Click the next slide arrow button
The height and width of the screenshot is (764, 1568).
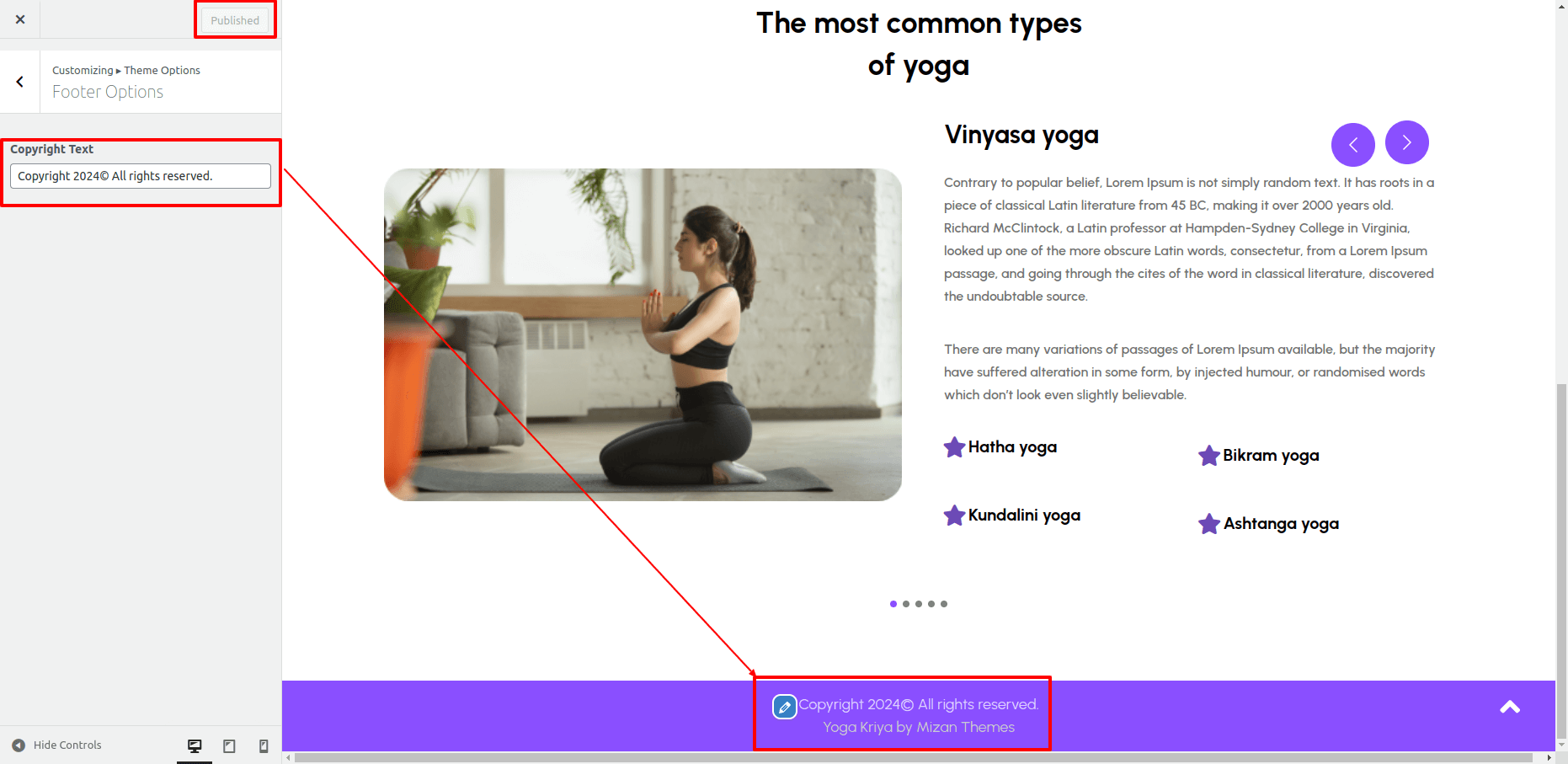[1406, 142]
